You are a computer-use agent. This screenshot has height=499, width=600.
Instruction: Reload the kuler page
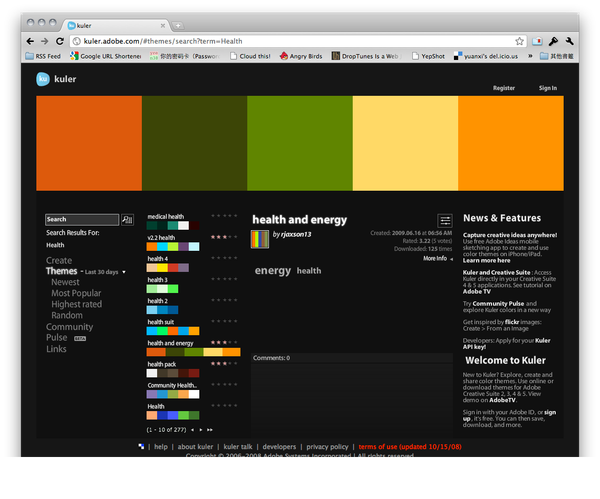59,41
